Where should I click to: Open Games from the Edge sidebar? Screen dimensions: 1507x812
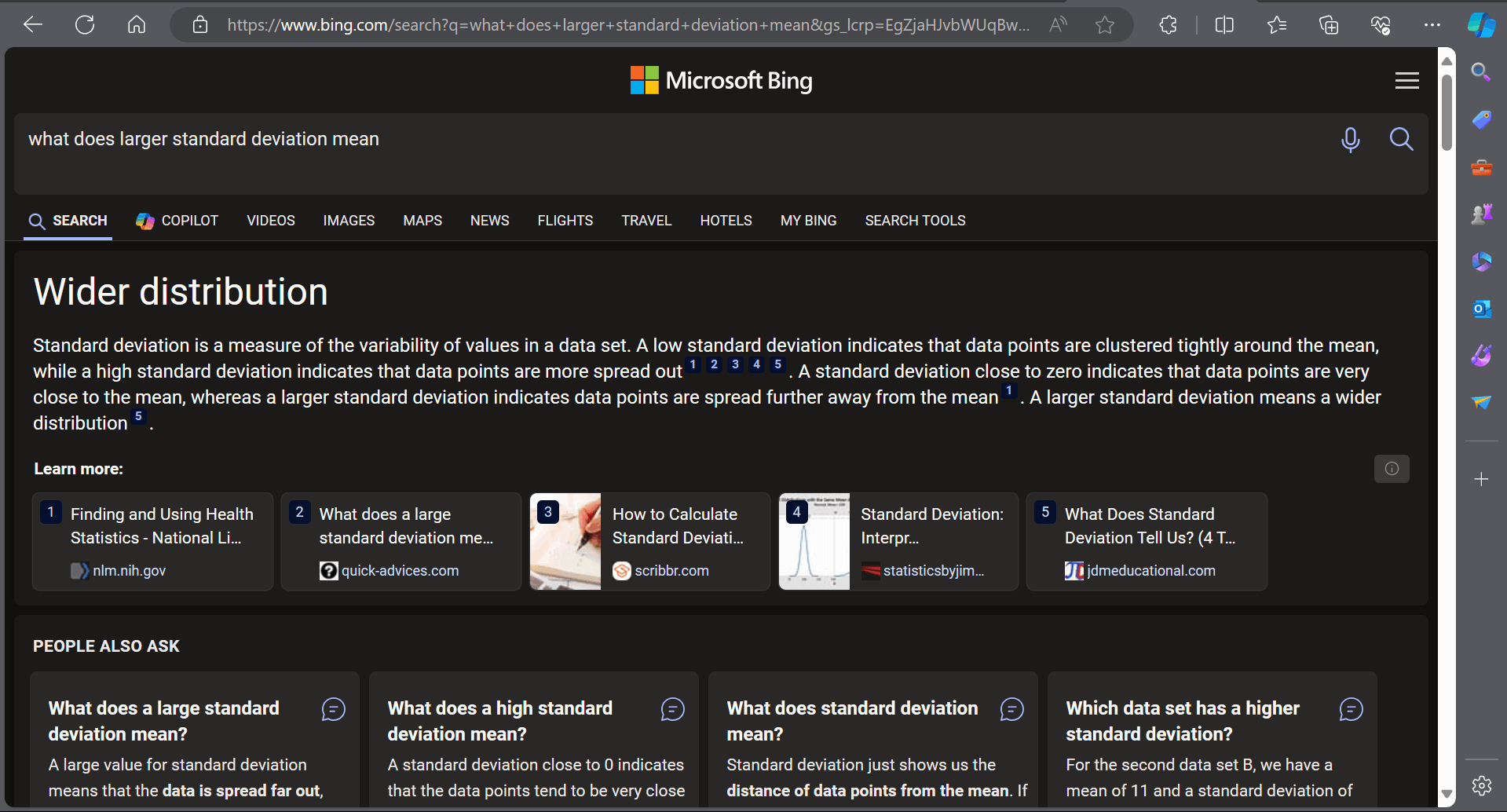[1481, 214]
